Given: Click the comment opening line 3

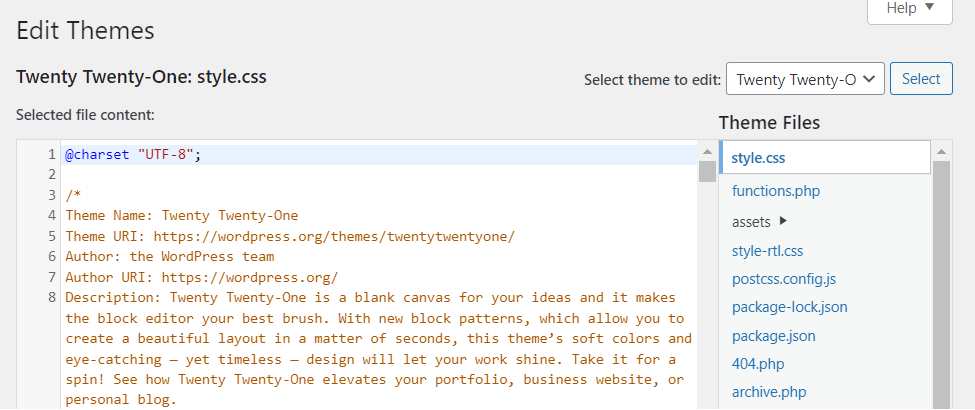Looking at the screenshot, I should 73,195.
